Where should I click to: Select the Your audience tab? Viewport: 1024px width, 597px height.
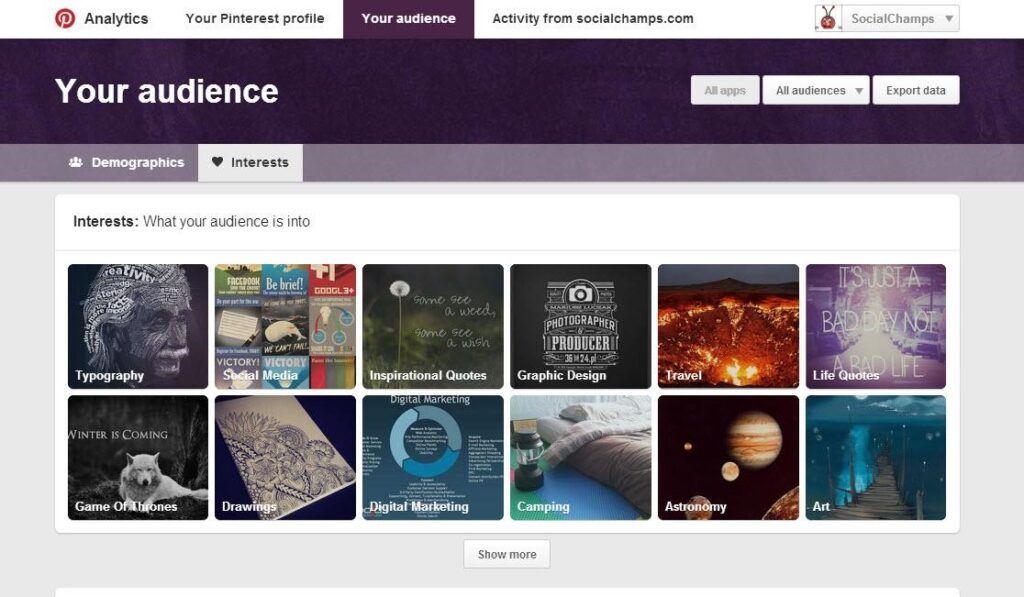409,19
